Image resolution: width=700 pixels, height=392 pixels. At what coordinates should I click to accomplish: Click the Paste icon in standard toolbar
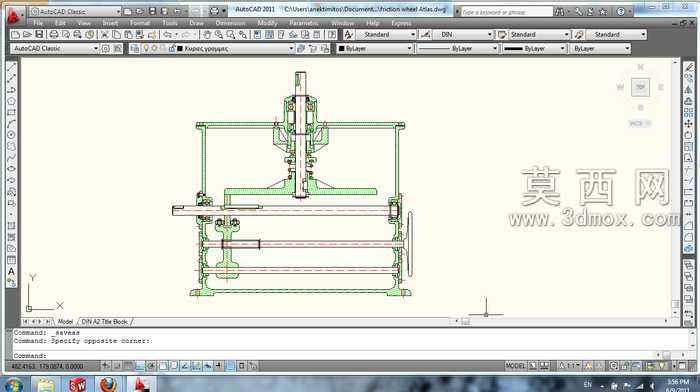coord(129,34)
